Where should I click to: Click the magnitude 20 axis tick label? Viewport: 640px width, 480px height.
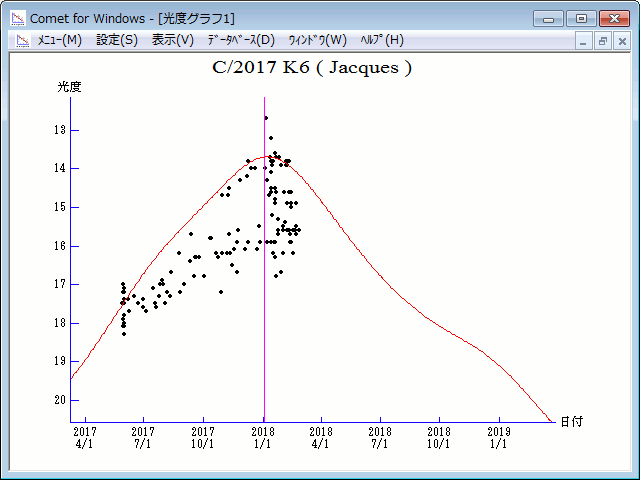tap(61, 400)
